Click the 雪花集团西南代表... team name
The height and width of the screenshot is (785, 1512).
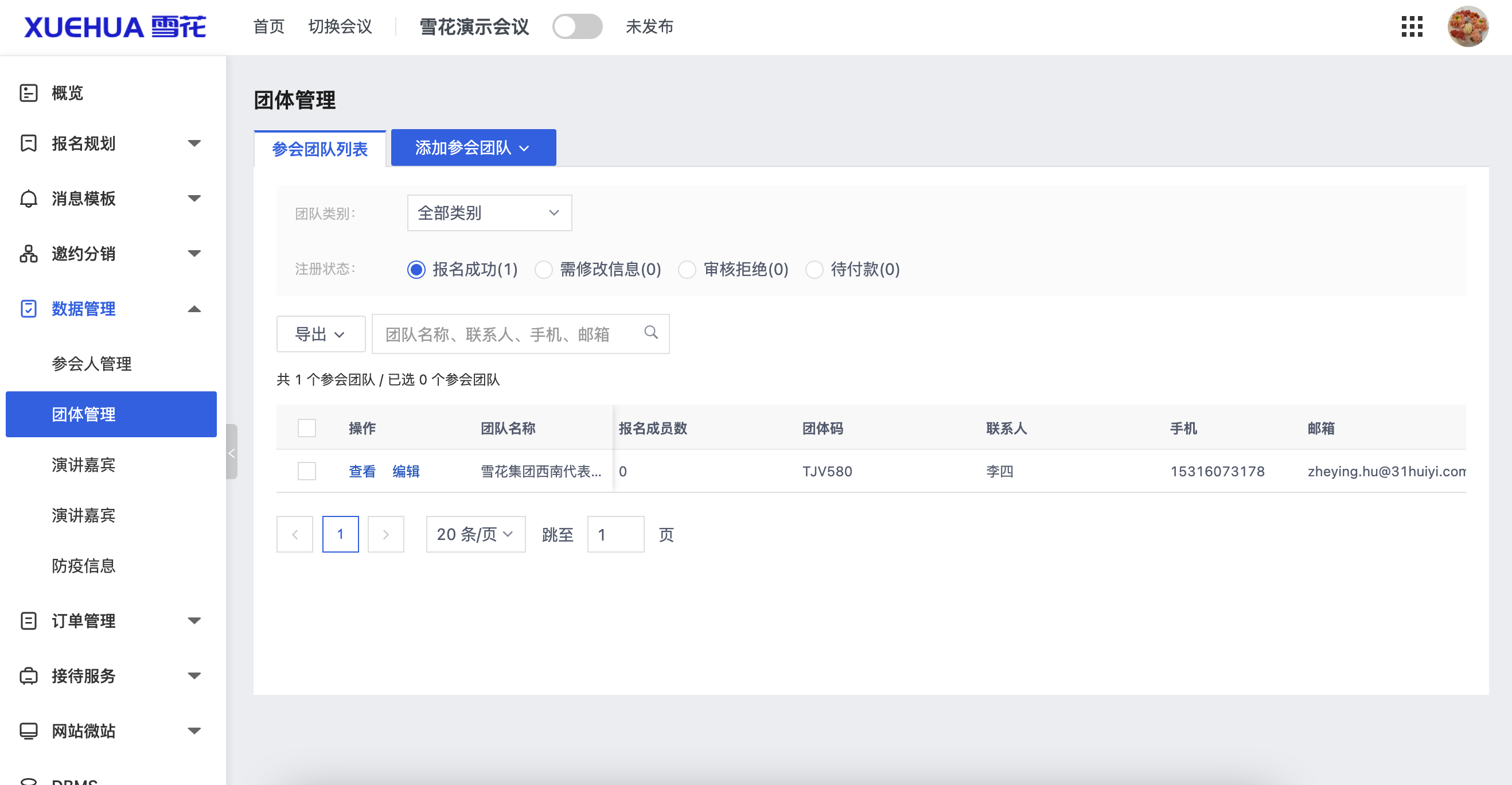541,472
